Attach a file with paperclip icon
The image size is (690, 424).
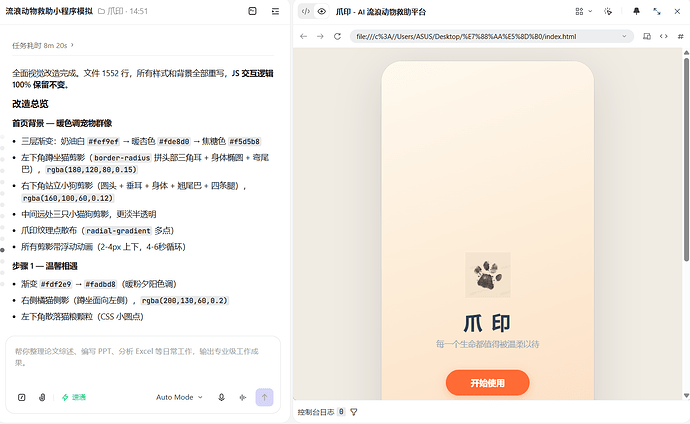pyautogui.click(x=42, y=397)
